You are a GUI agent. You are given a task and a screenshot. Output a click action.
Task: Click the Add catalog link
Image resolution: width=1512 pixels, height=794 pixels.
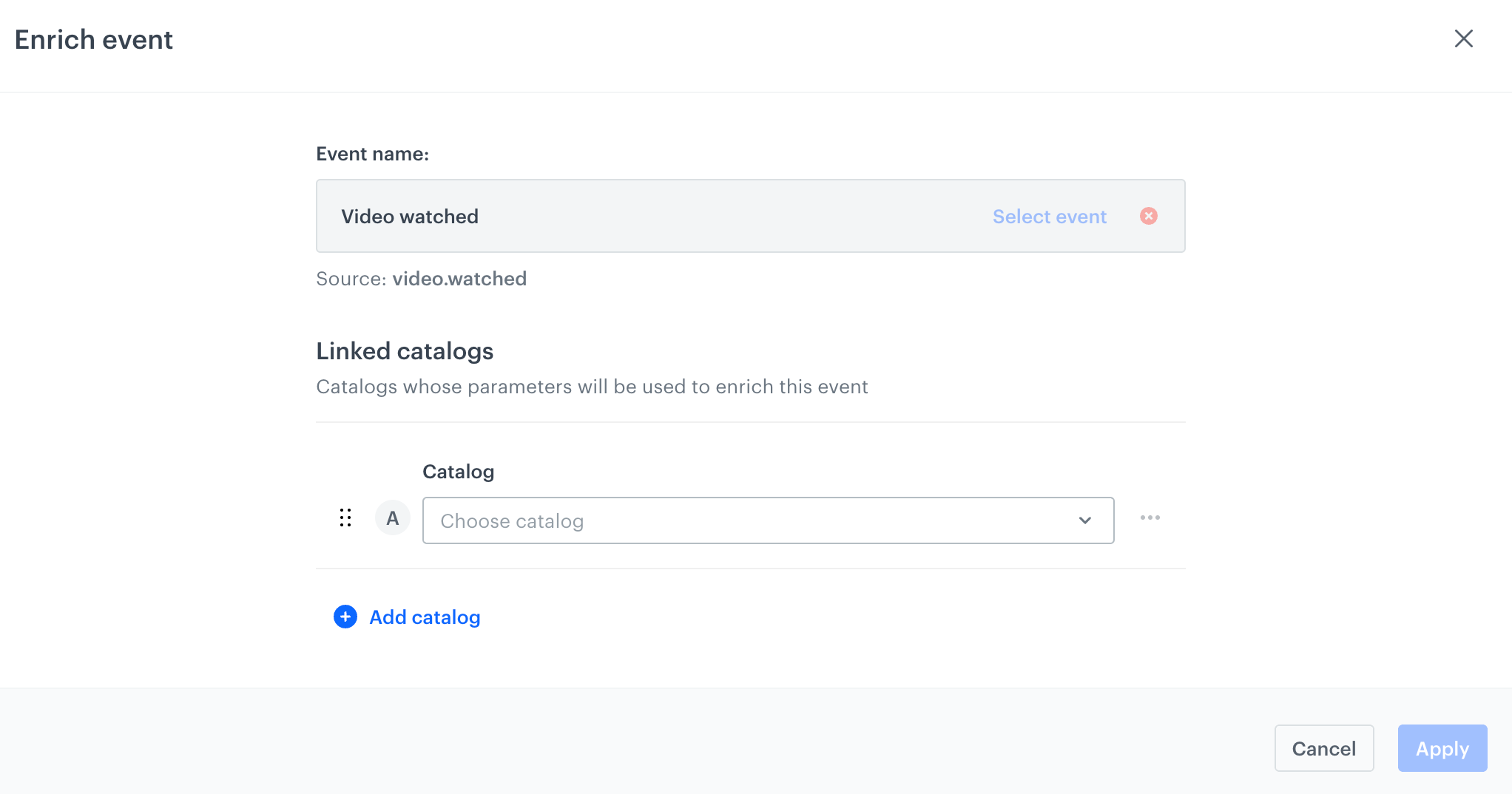(x=424, y=617)
